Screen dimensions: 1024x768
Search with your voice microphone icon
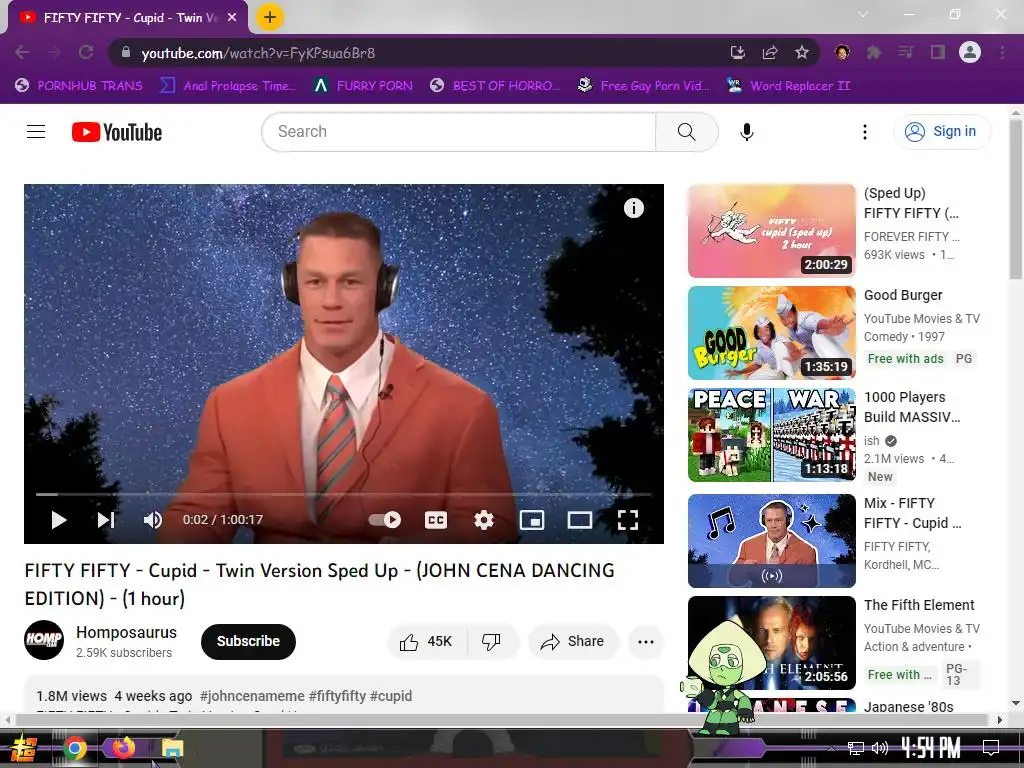(746, 132)
